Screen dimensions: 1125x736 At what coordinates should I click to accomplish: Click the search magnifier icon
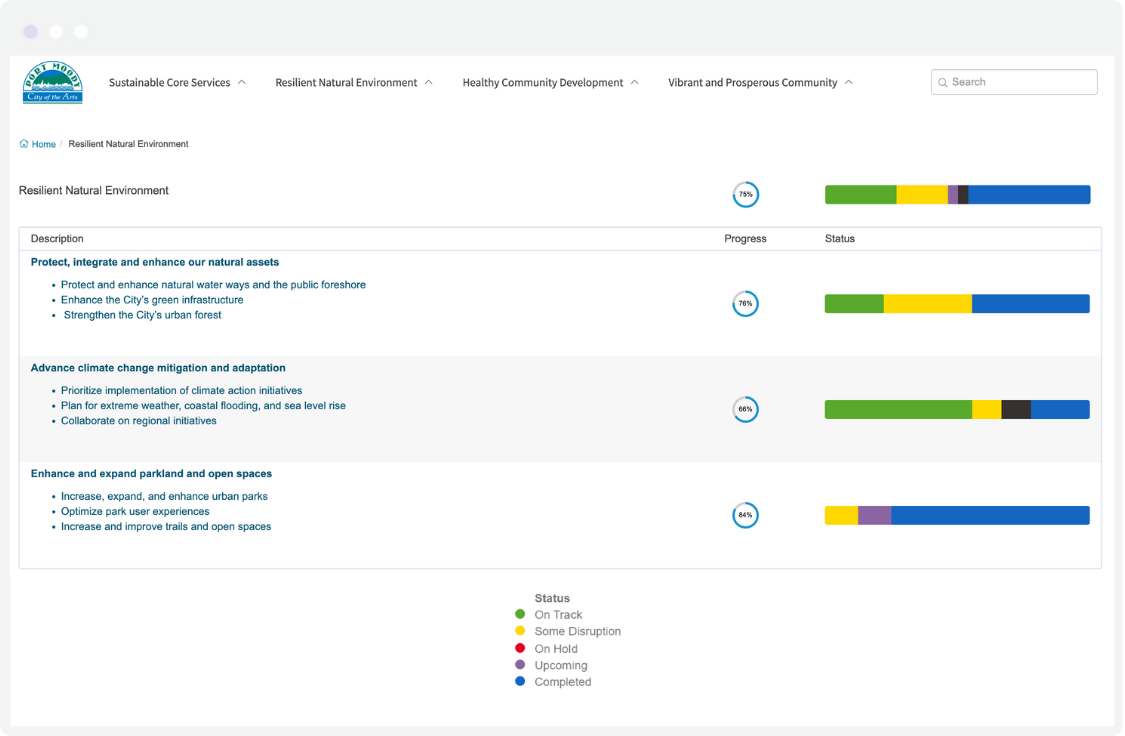click(941, 81)
